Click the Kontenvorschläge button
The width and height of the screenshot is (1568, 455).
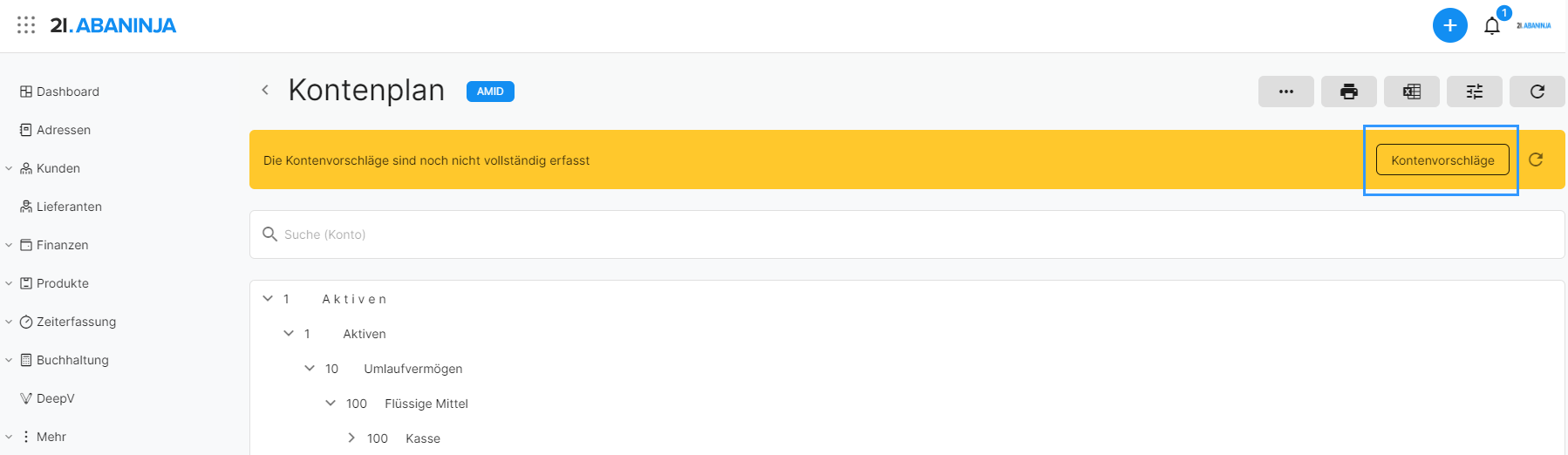tap(1442, 160)
